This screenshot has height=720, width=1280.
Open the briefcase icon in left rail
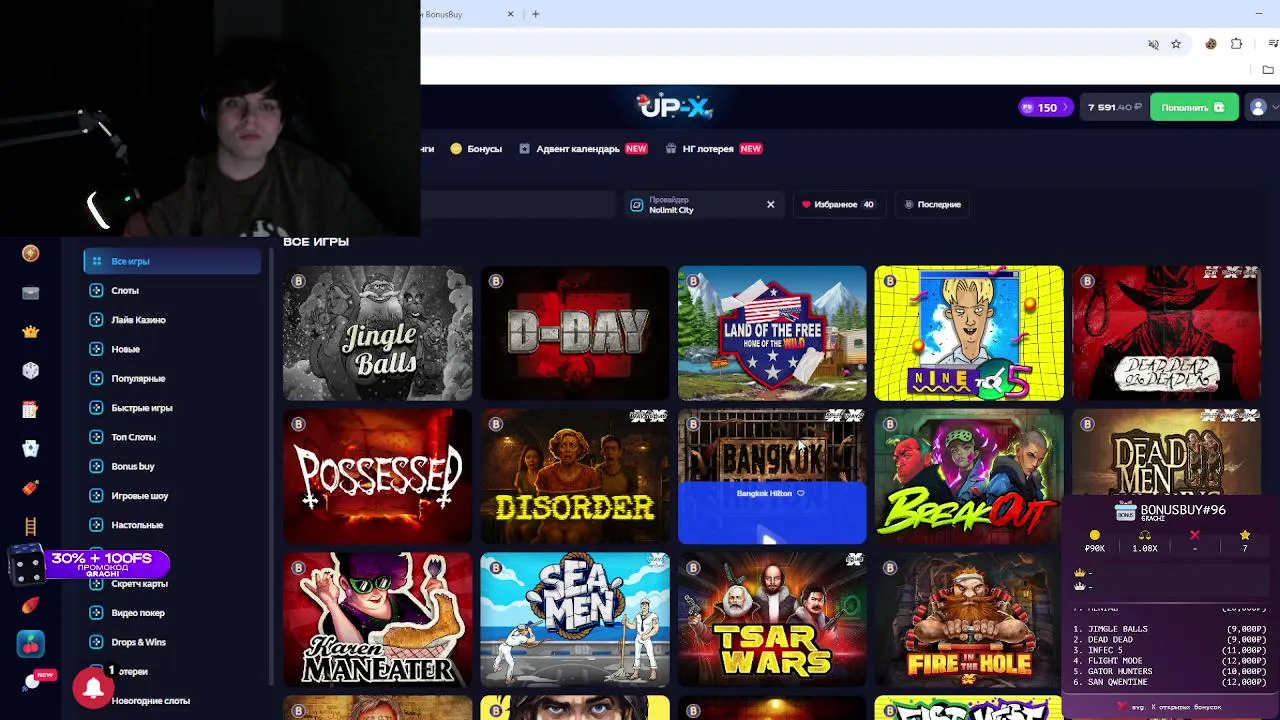[x=30, y=293]
